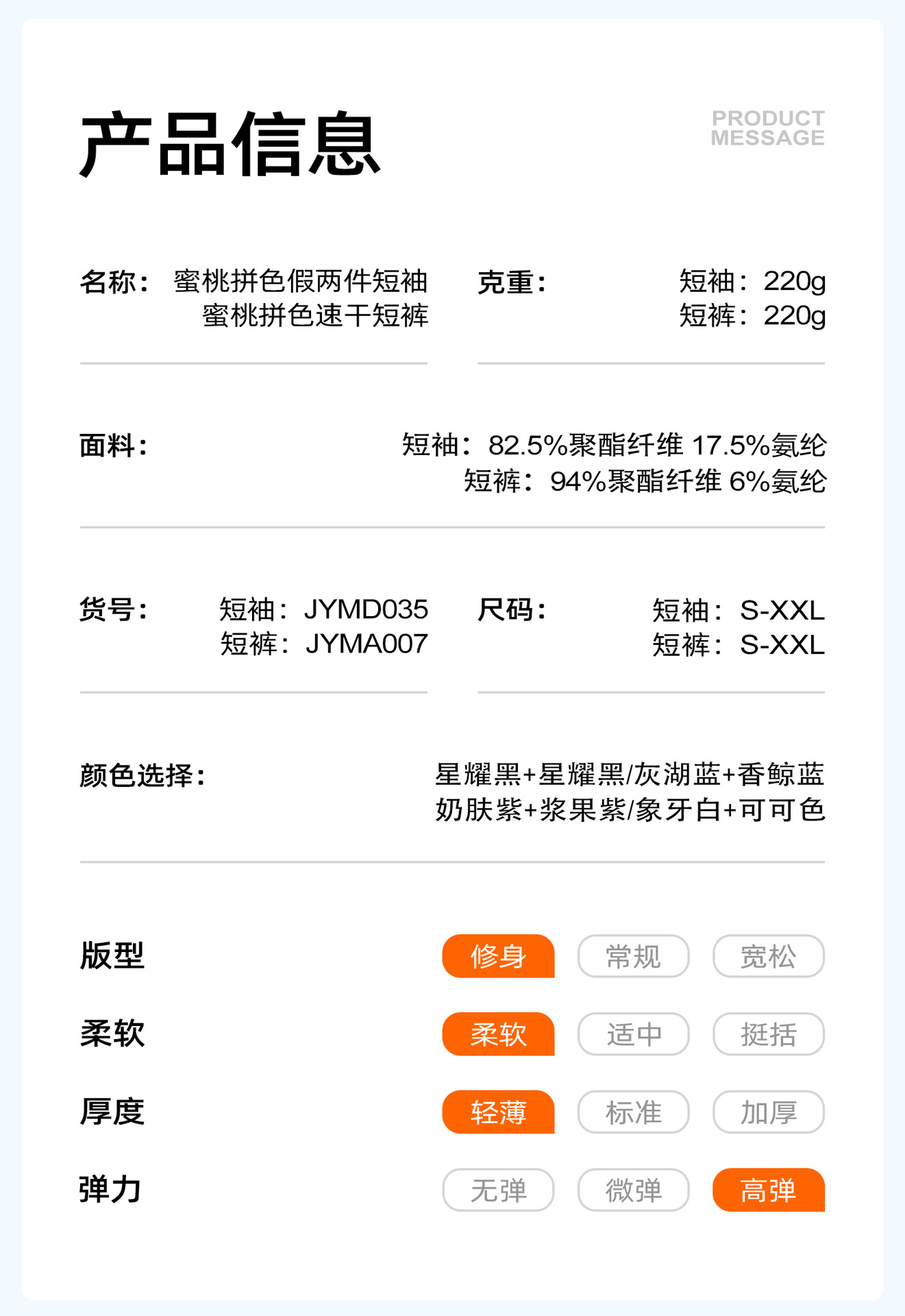Click the 版型 row label

(112, 955)
